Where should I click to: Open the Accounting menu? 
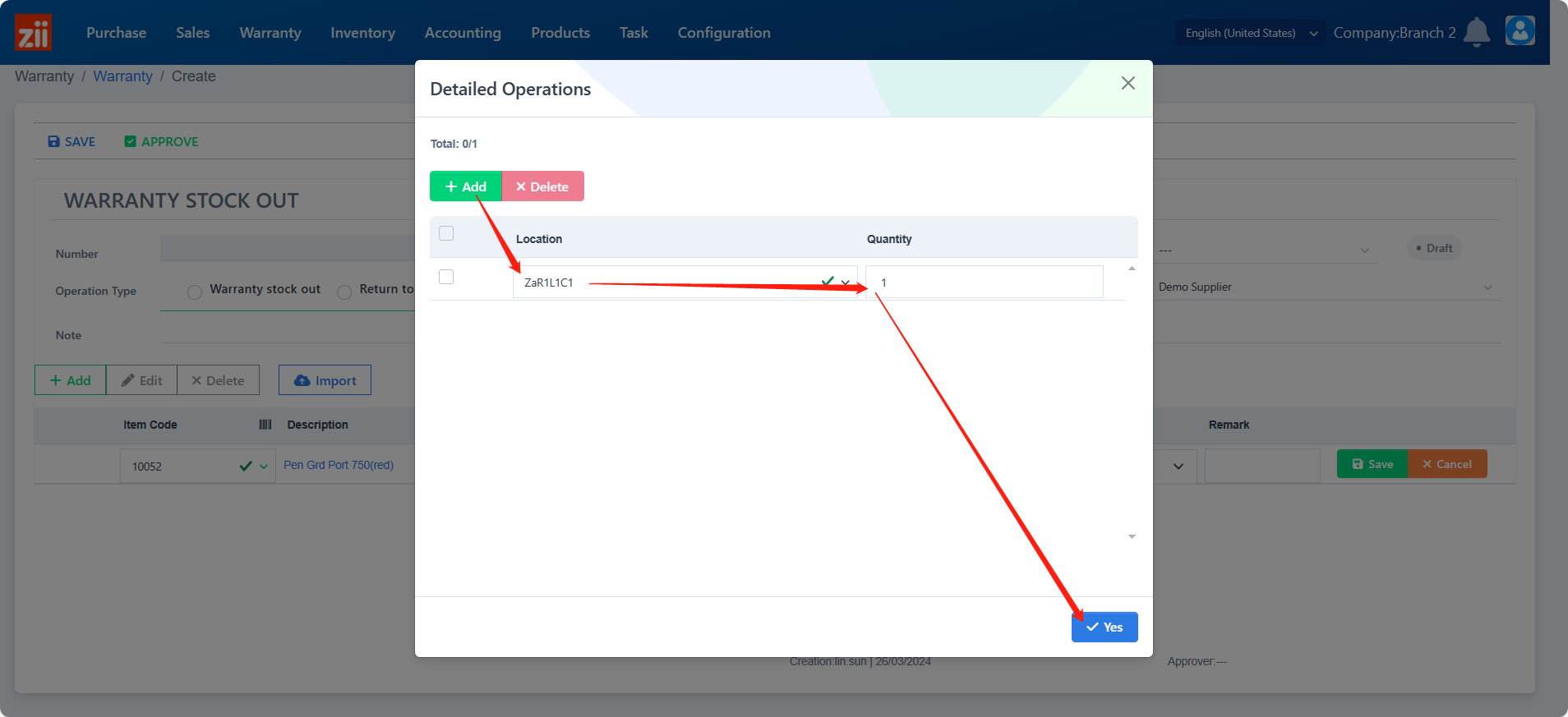coord(463,33)
